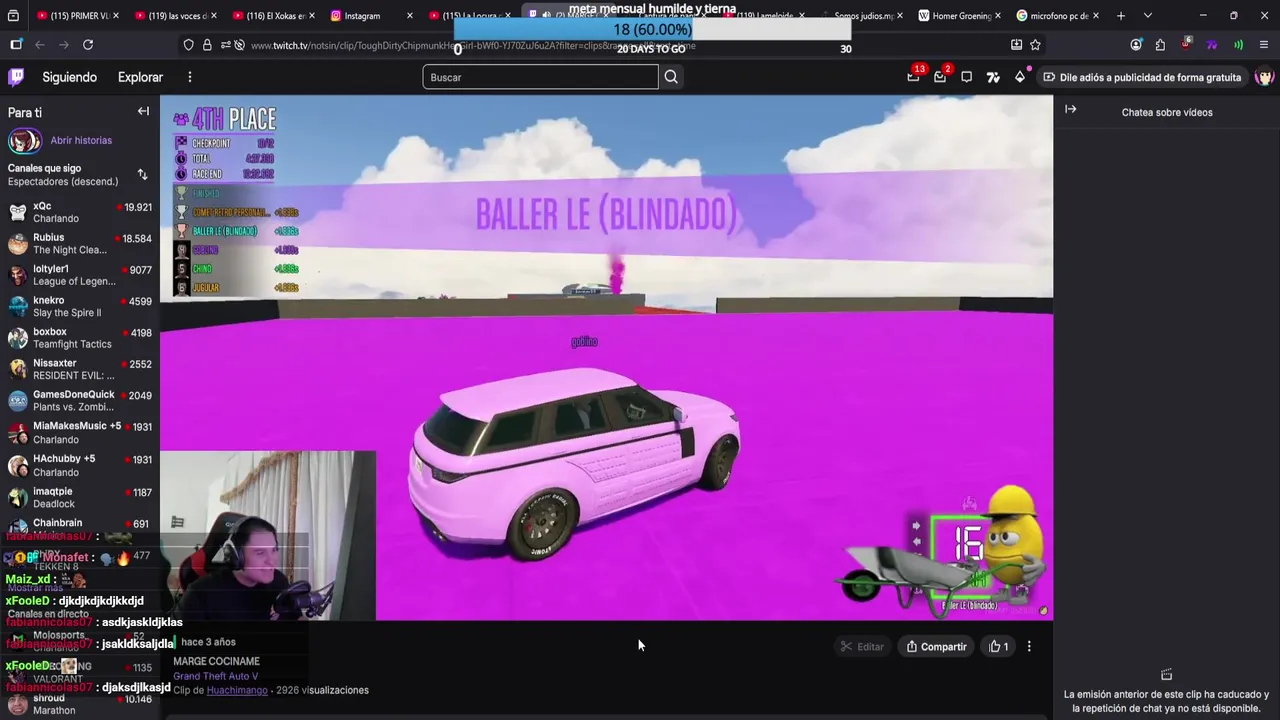Click Dile adiós a publicidad button
This screenshot has height=720, width=1280.
(1141, 77)
